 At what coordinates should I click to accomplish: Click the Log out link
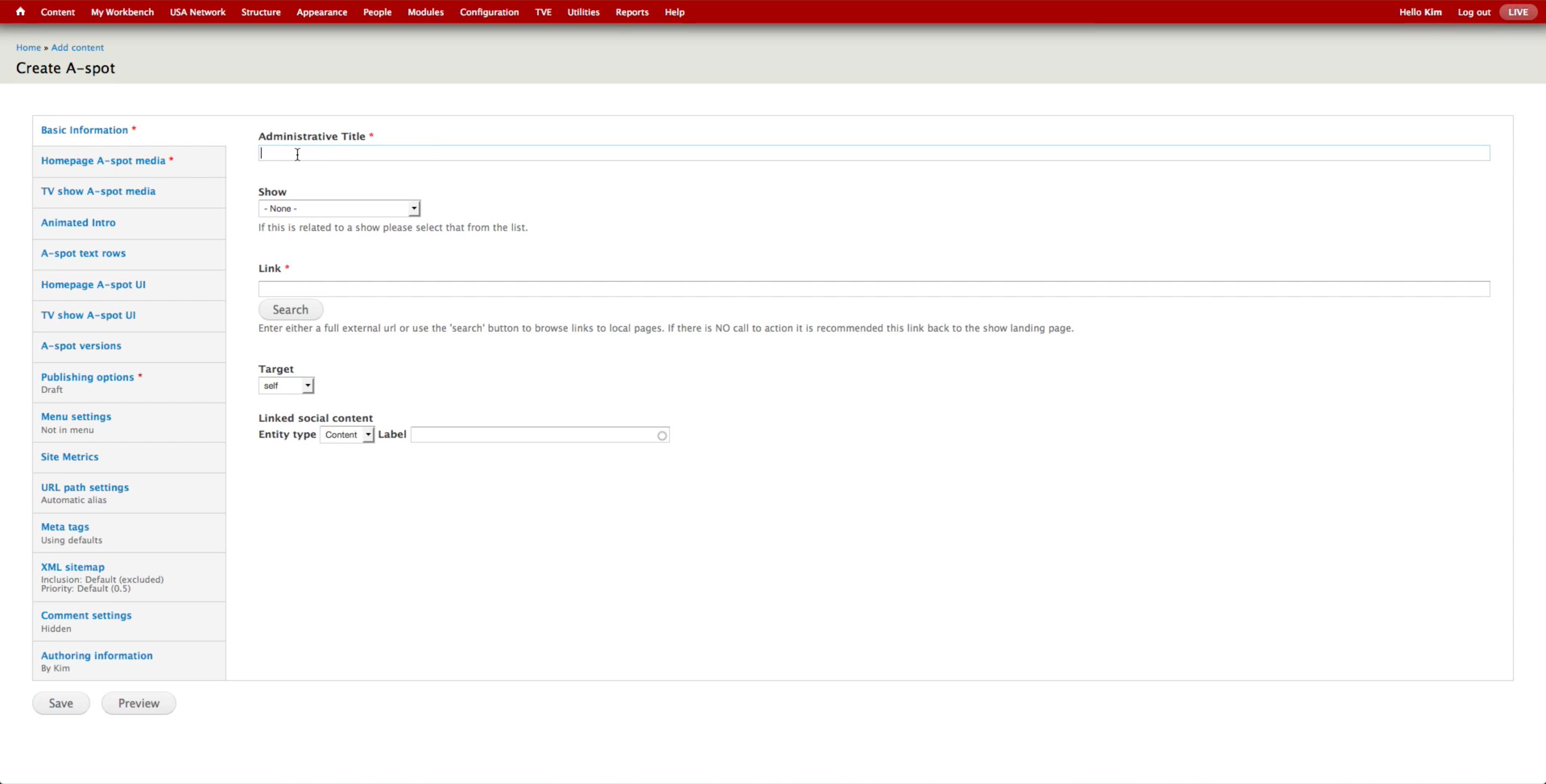(1474, 12)
